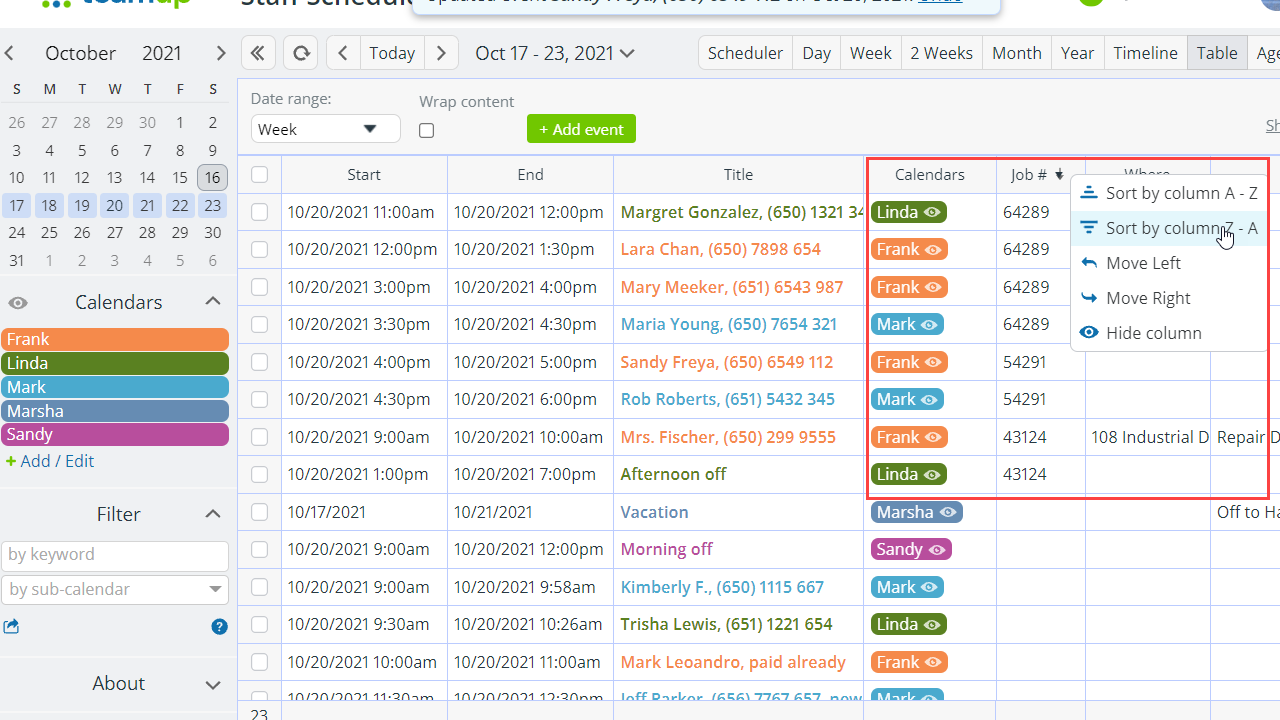Image resolution: width=1280 pixels, height=720 pixels.
Task: Open the Add / Edit calendars link
Action: (50, 461)
